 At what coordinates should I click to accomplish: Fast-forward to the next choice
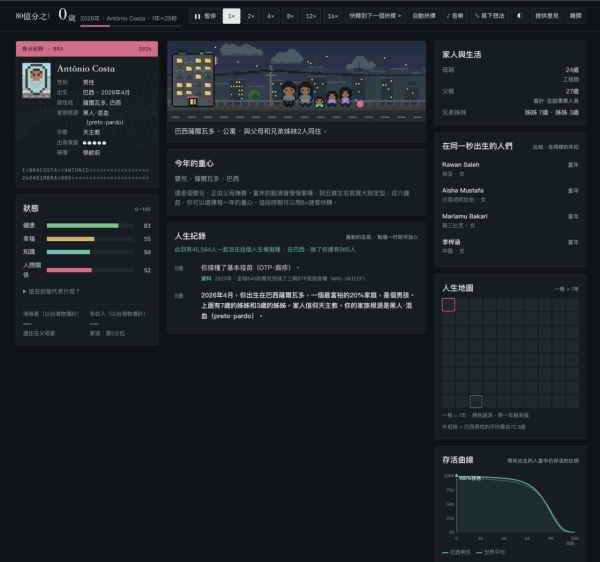(x=375, y=16)
